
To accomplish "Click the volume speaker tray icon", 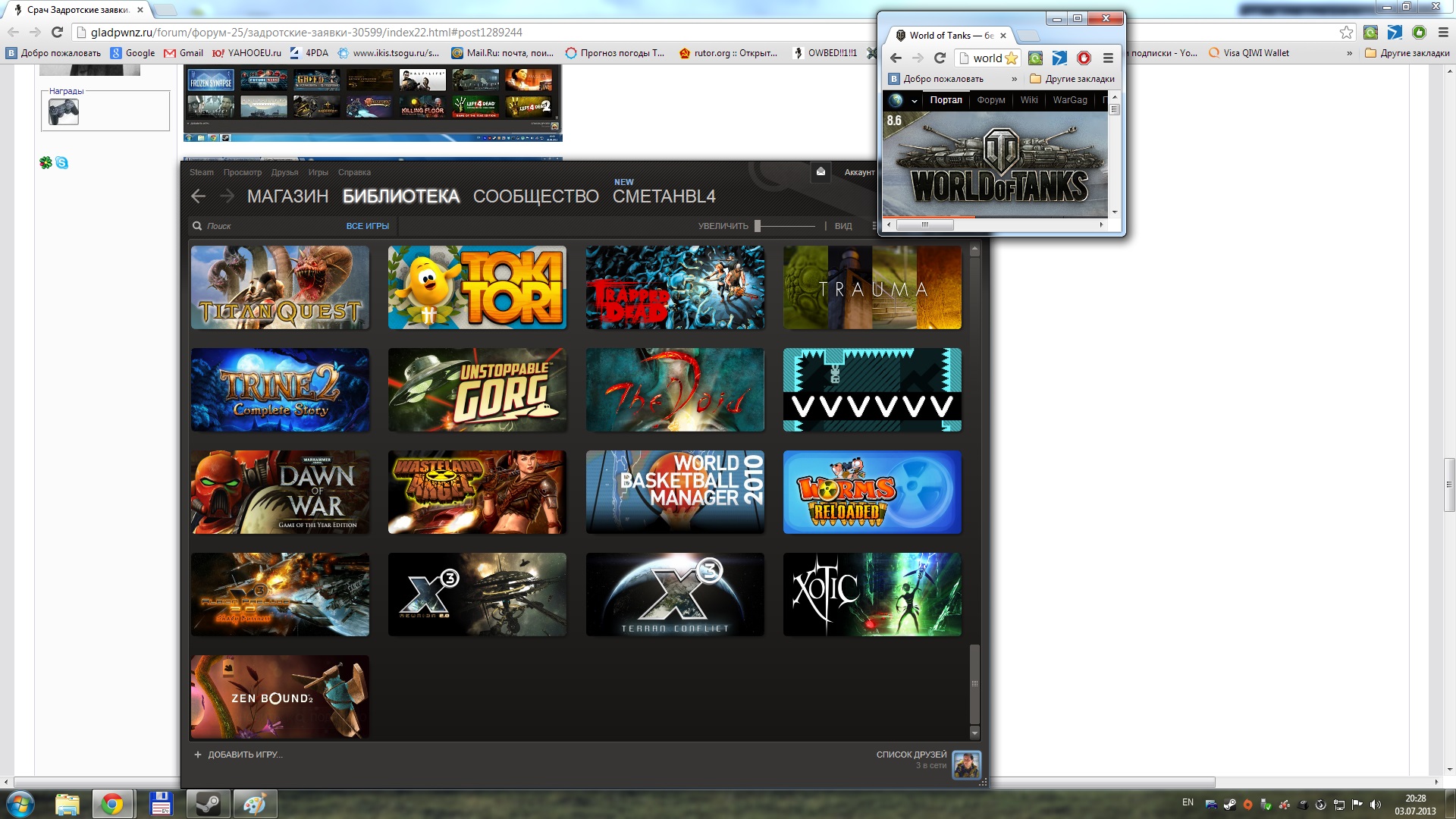I will [x=1376, y=804].
